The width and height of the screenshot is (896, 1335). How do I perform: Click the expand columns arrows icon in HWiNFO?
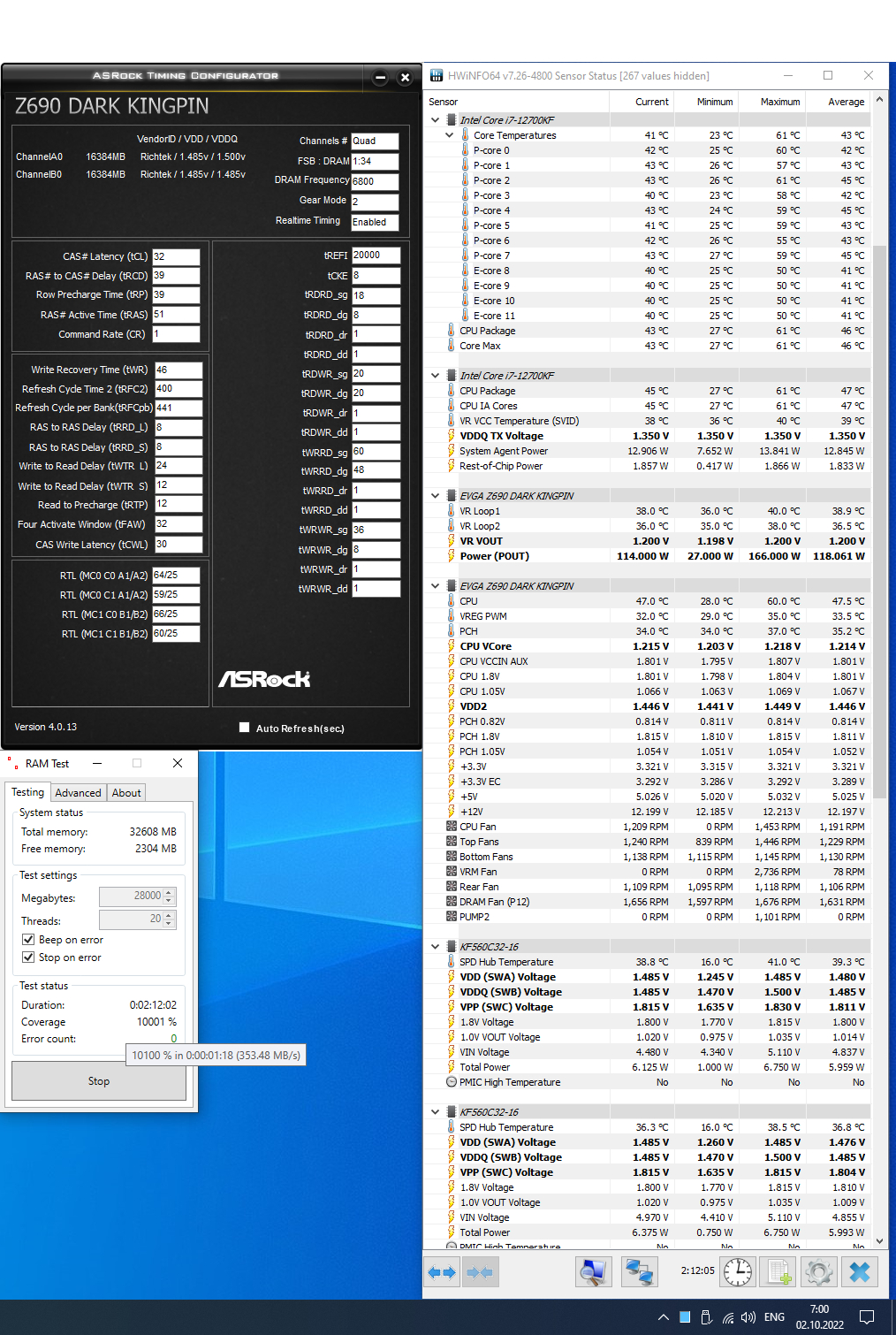(442, 1272)
